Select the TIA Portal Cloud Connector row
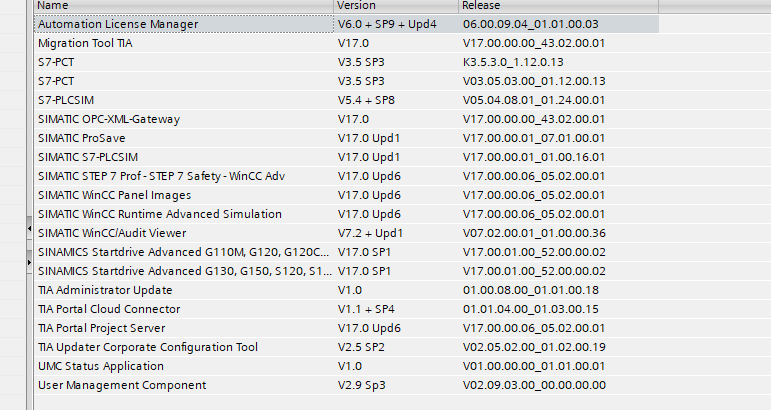The height and width of the screenshot is (410, 771). click(109, 309)
